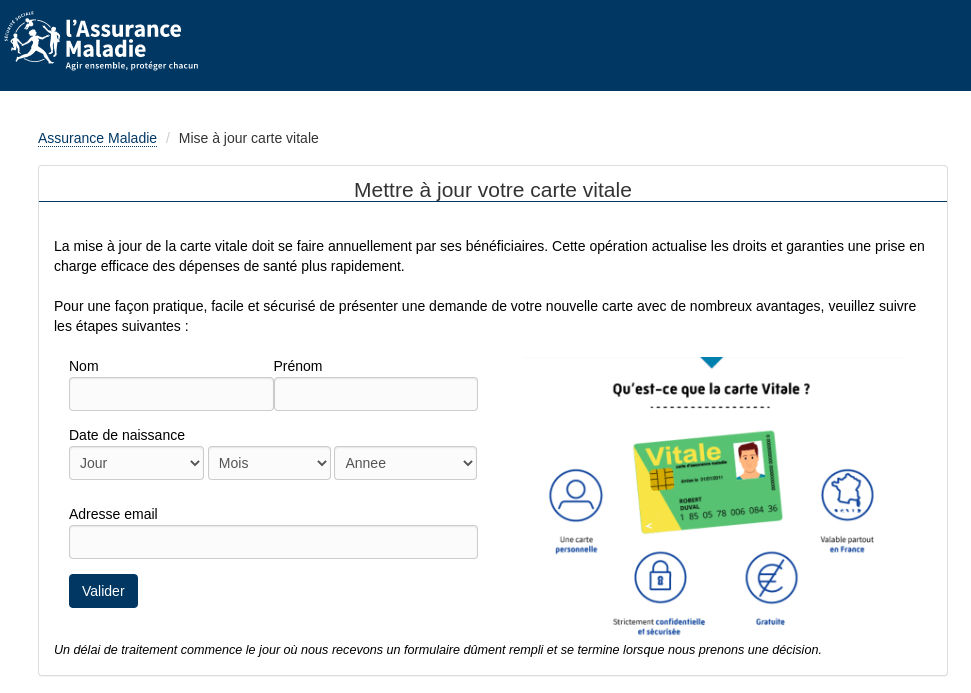This screenshot has height=693, width=971.
Task: Click the gold chip on the Vitale card
Action: (660, 479)
